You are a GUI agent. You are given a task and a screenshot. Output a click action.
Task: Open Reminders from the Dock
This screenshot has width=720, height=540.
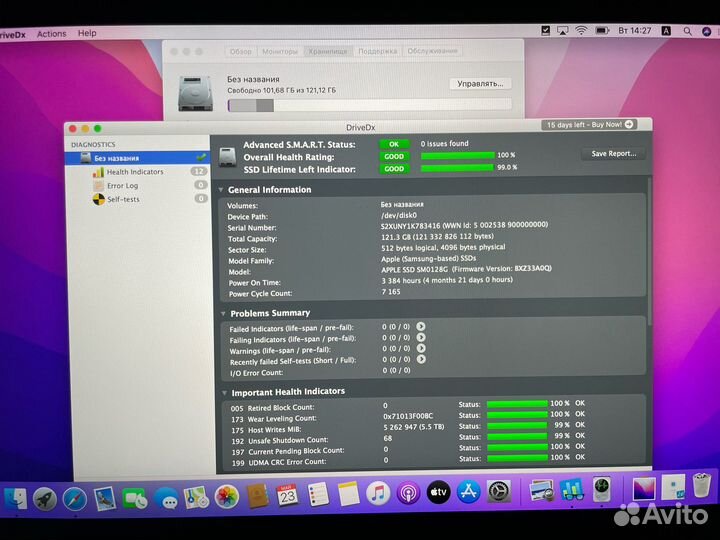pyautogui.click(x=317, y=495)
